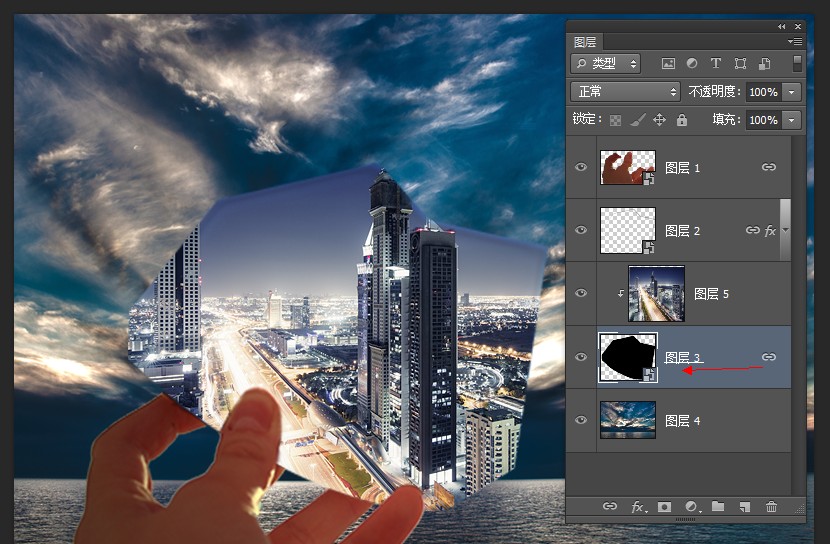The width and height of the screenshot is (830, 544).
Task: Click the 不透明度 100% value field
Action: (x=763, y=92)
